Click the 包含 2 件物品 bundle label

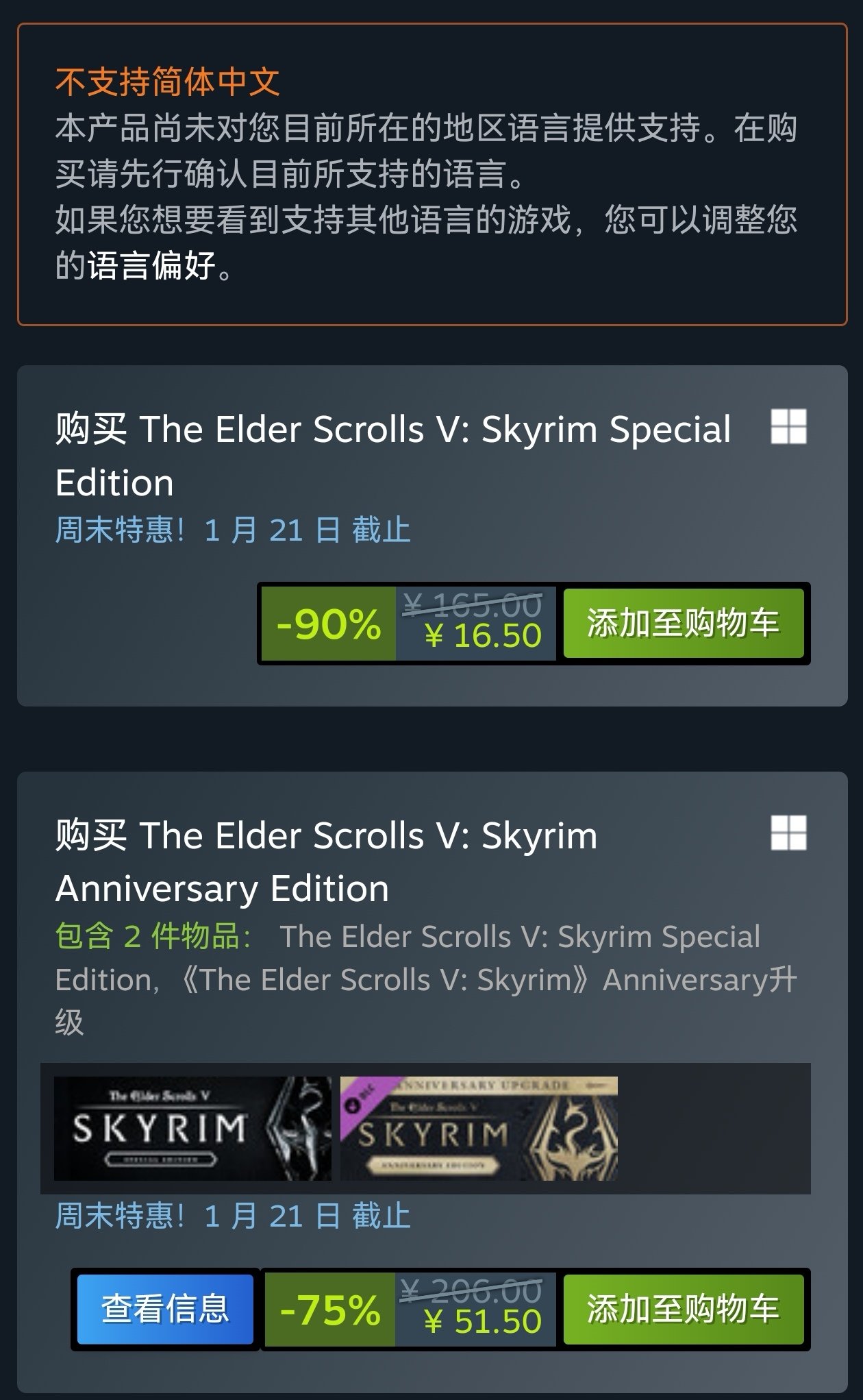tap(153, 936)
